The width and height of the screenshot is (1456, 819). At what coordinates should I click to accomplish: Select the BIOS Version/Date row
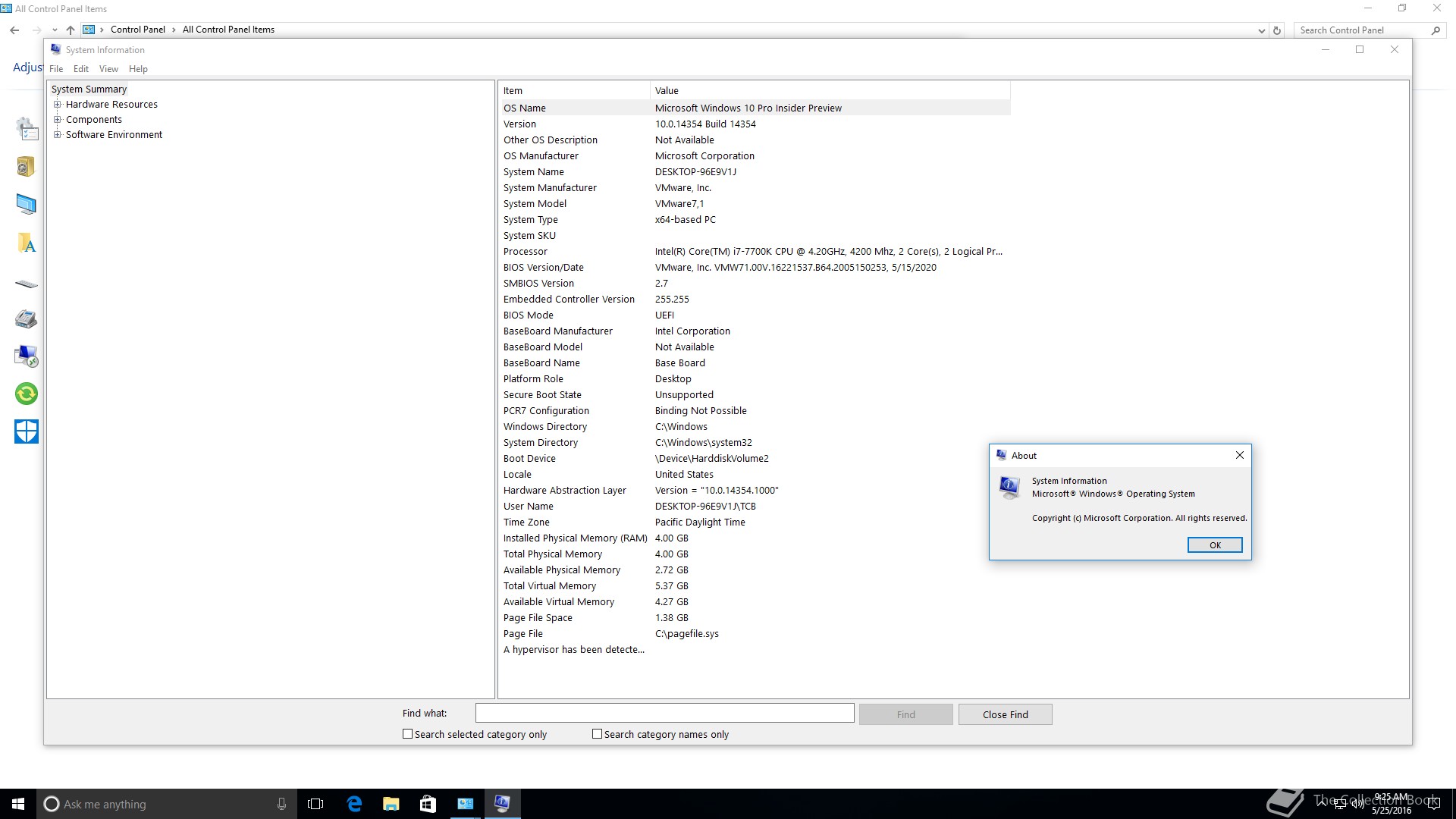pyautogui.click(x=755, y=268)
